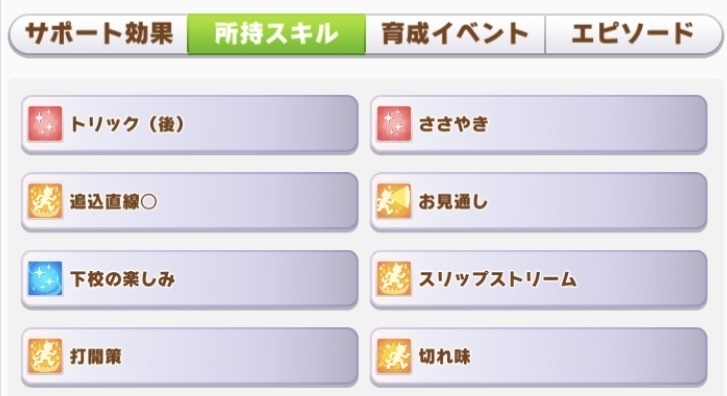Image resolution: width=727 pixels, height=396 pixels.
Task: Click the orange runner icon for 切れ味
Action: click(394, 356)
